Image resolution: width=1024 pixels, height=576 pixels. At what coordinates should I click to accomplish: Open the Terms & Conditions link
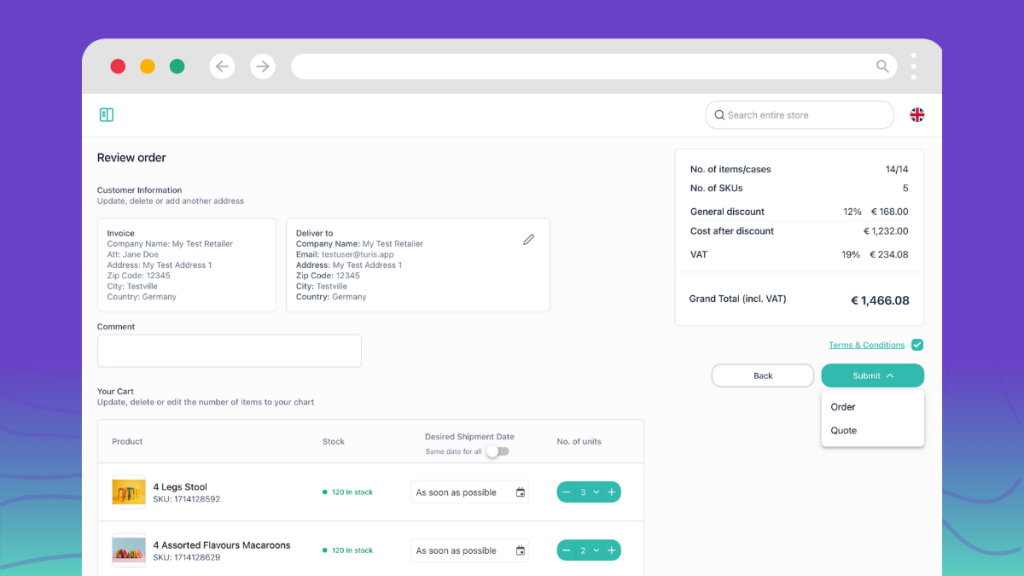pyautogui.click(x=865, y=344)
